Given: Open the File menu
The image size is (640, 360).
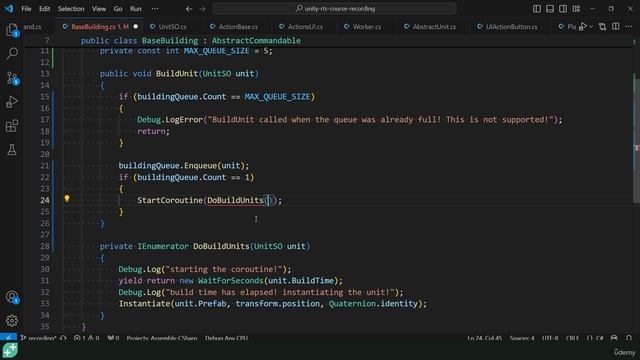Looking at the screenshot, I should coord(26,9).
